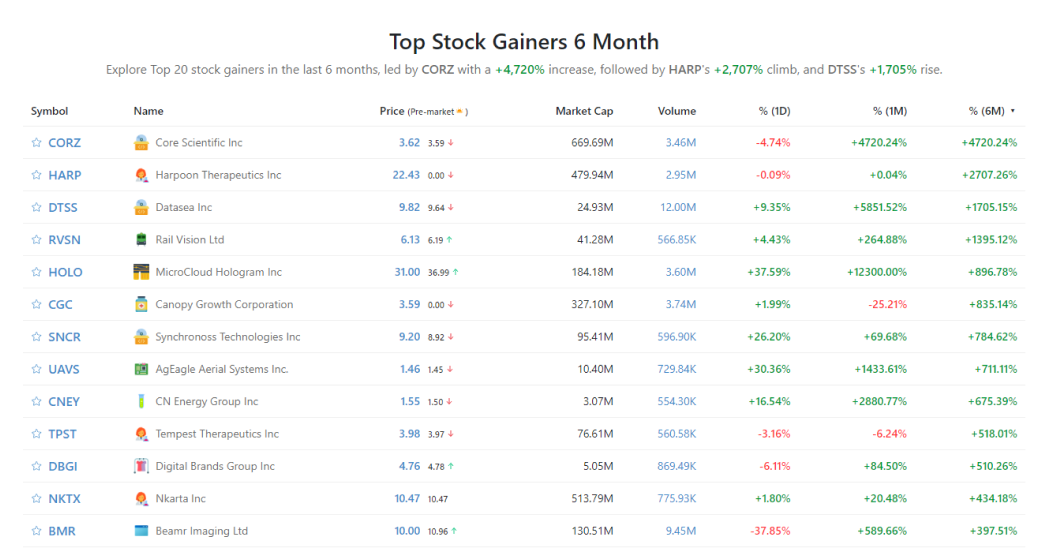Open the % (6M) sort dropdown arrow
Viewport: 1050px width, 550px height.
(x=1012, y=111)
